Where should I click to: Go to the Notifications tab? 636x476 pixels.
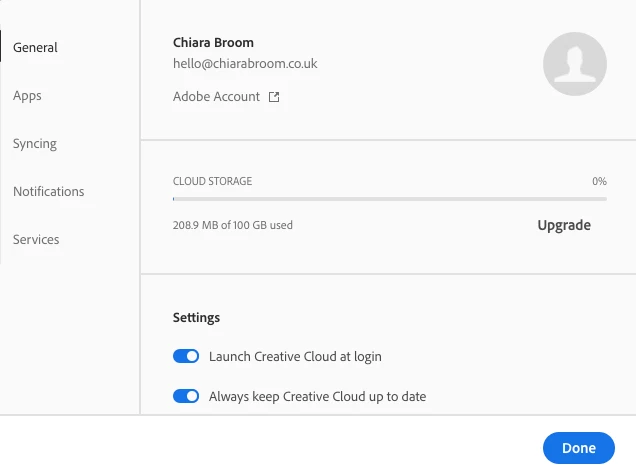(x=49, y=191)
